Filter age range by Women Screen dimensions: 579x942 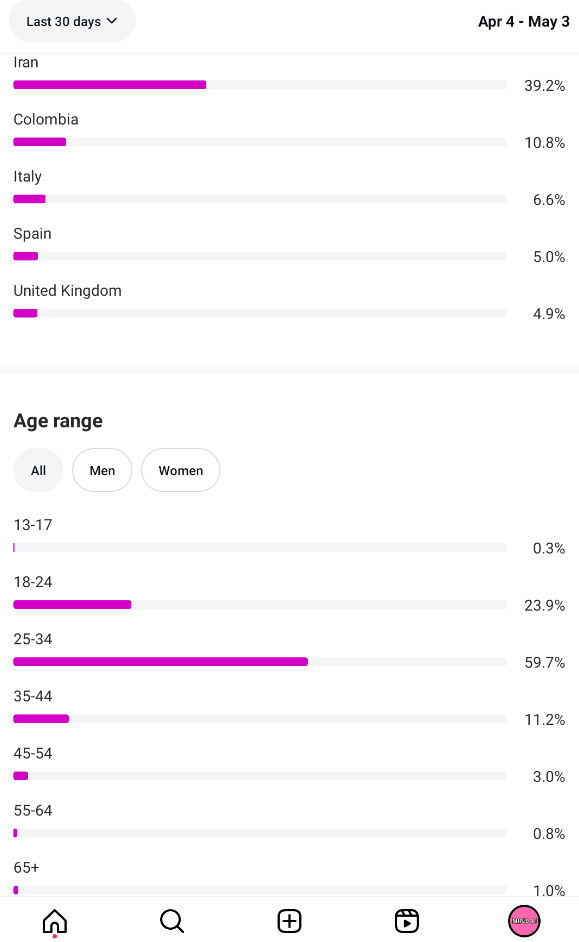tap(181, 470)
